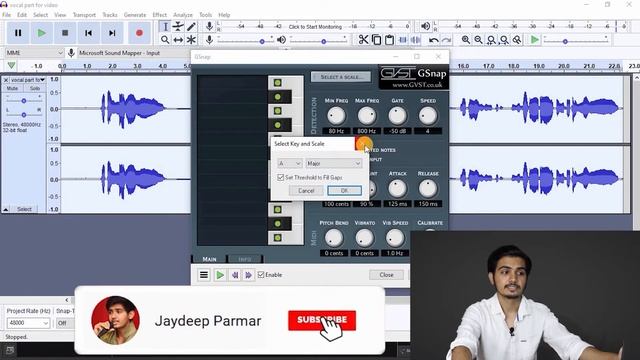Click GSnap Close button
This screenshot has width=640, height=360.
coord(386,275)
